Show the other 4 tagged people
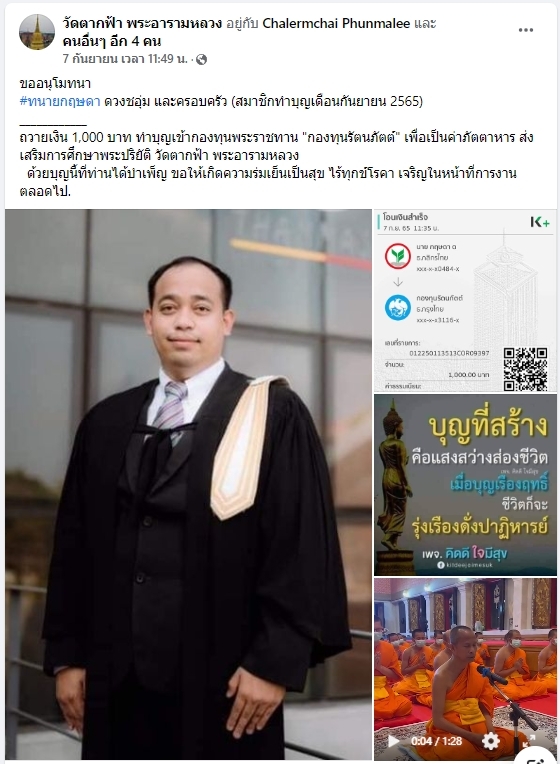 coord(112,41)
